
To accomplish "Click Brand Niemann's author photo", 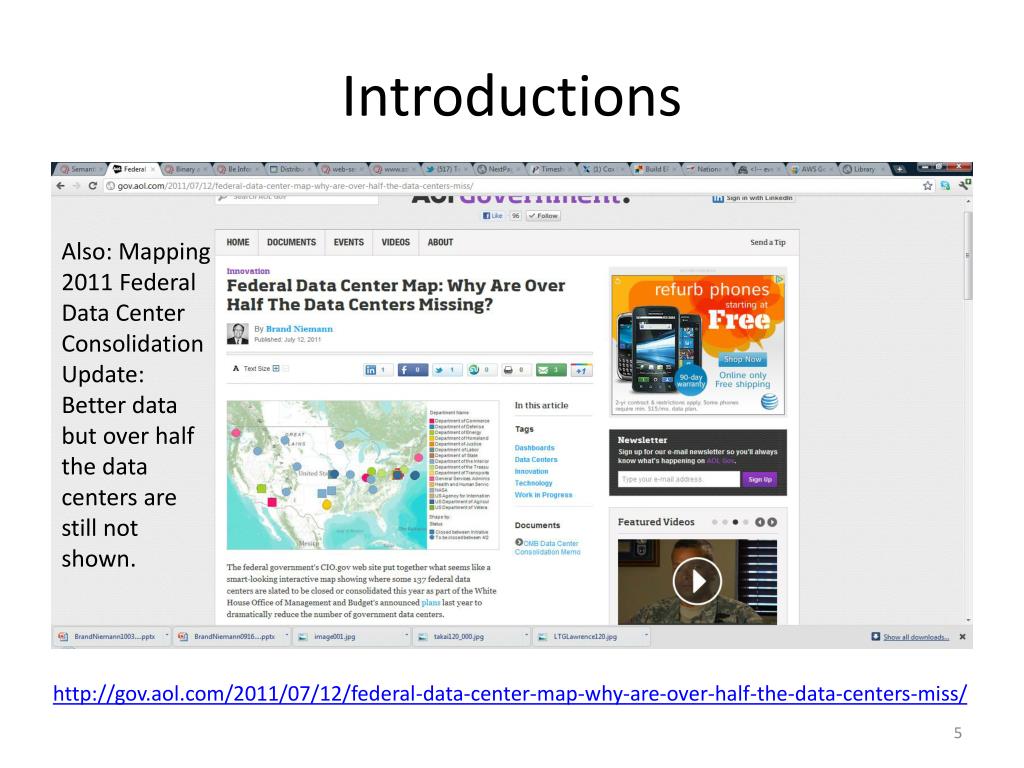I will (x=237, y=334).
